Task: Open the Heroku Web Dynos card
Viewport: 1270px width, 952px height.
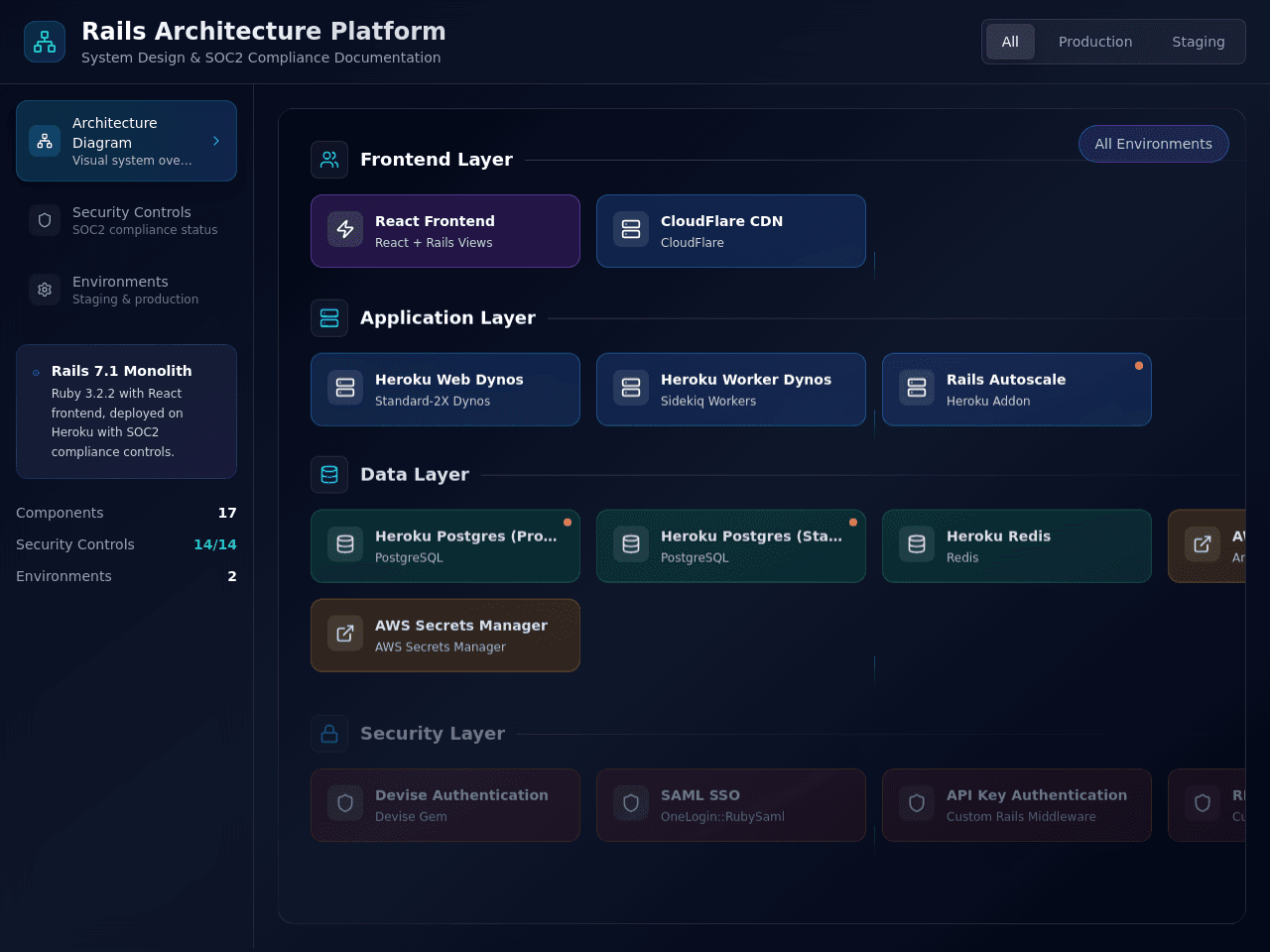Action: tap(445, 390)
